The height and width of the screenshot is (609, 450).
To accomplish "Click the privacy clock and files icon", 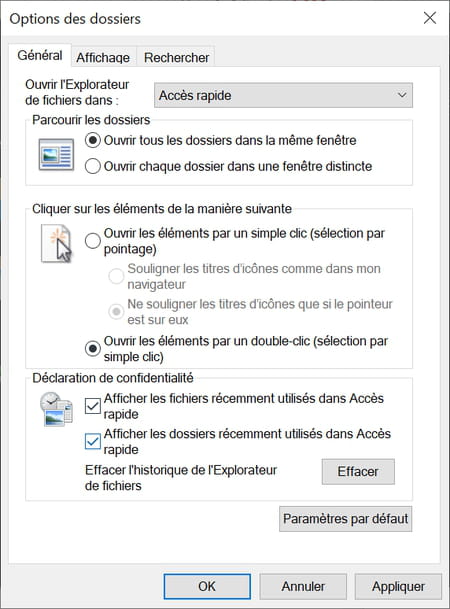I will click(56, 409).
